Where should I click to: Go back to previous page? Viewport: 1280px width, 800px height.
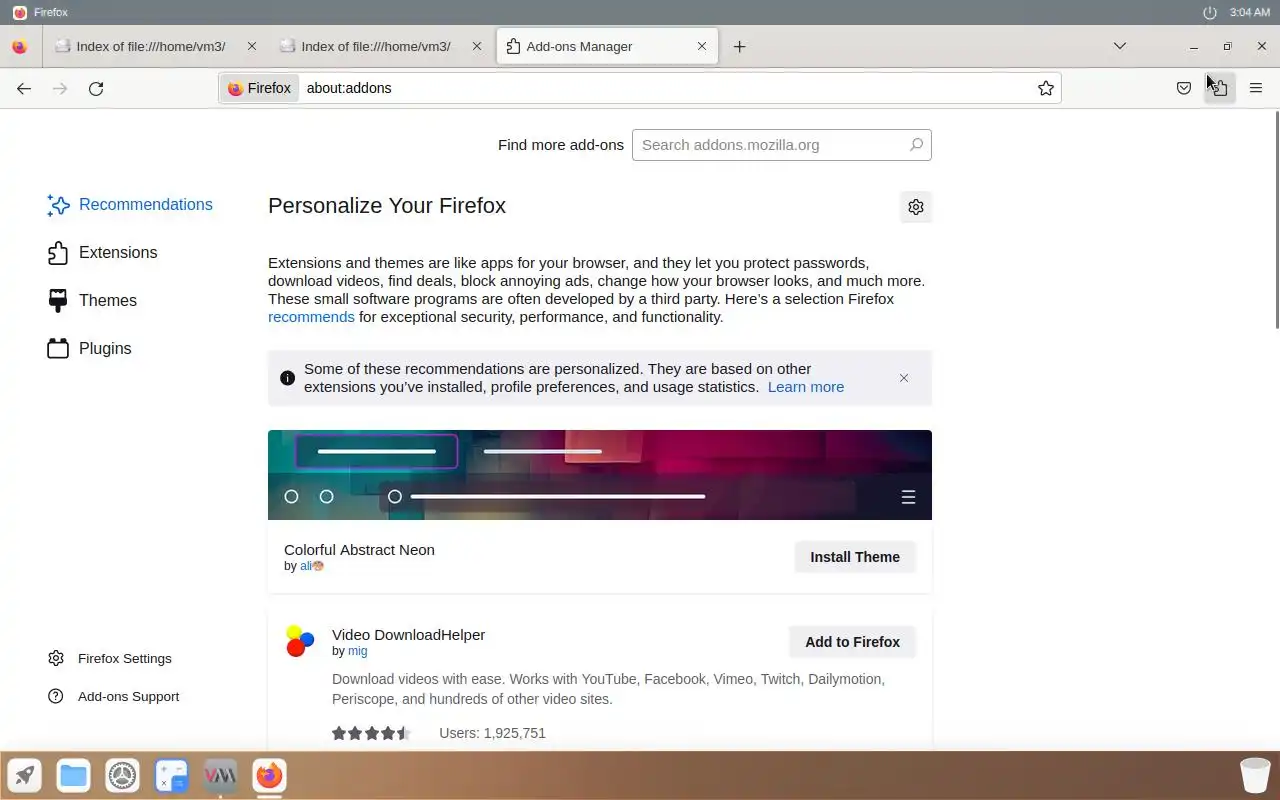click(x=24, y=88)
